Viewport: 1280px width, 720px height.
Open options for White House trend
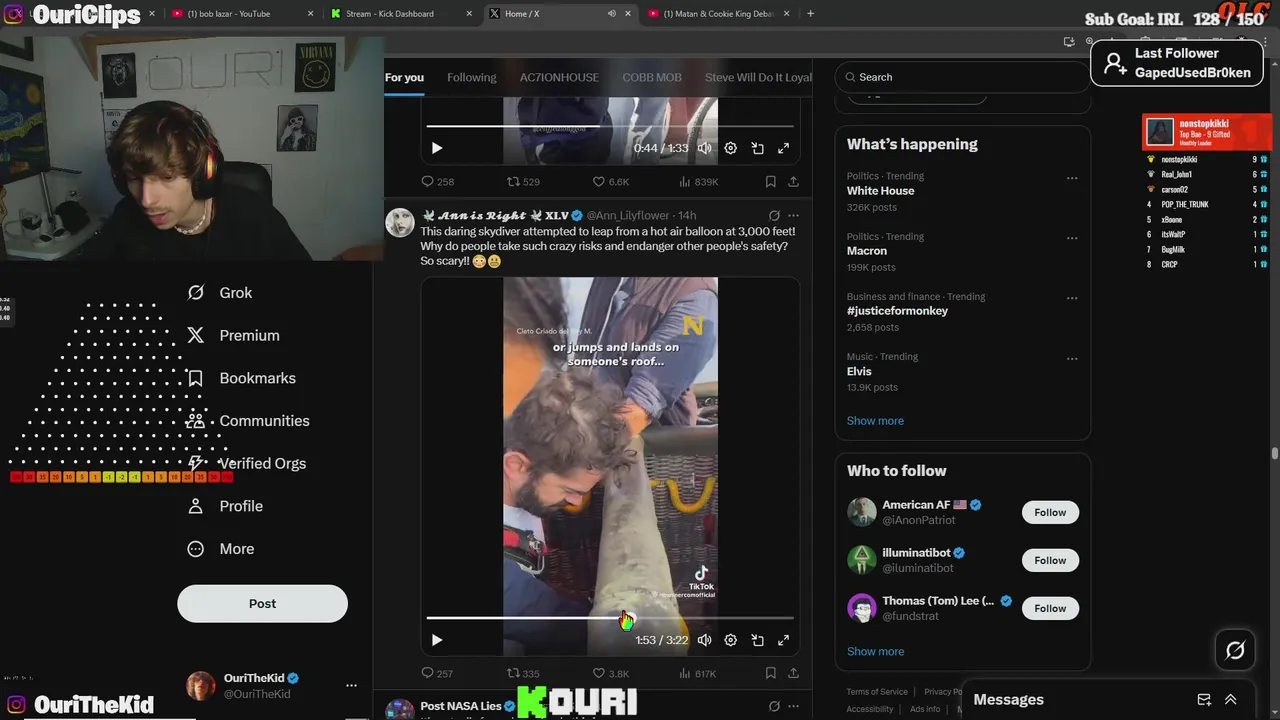pos(1072,178)
